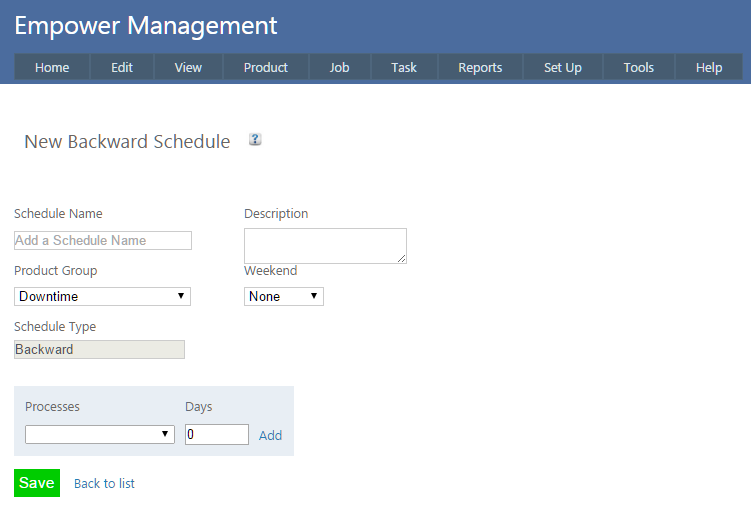
Task: Follow the Back to list link
Action: coord(104,483)
